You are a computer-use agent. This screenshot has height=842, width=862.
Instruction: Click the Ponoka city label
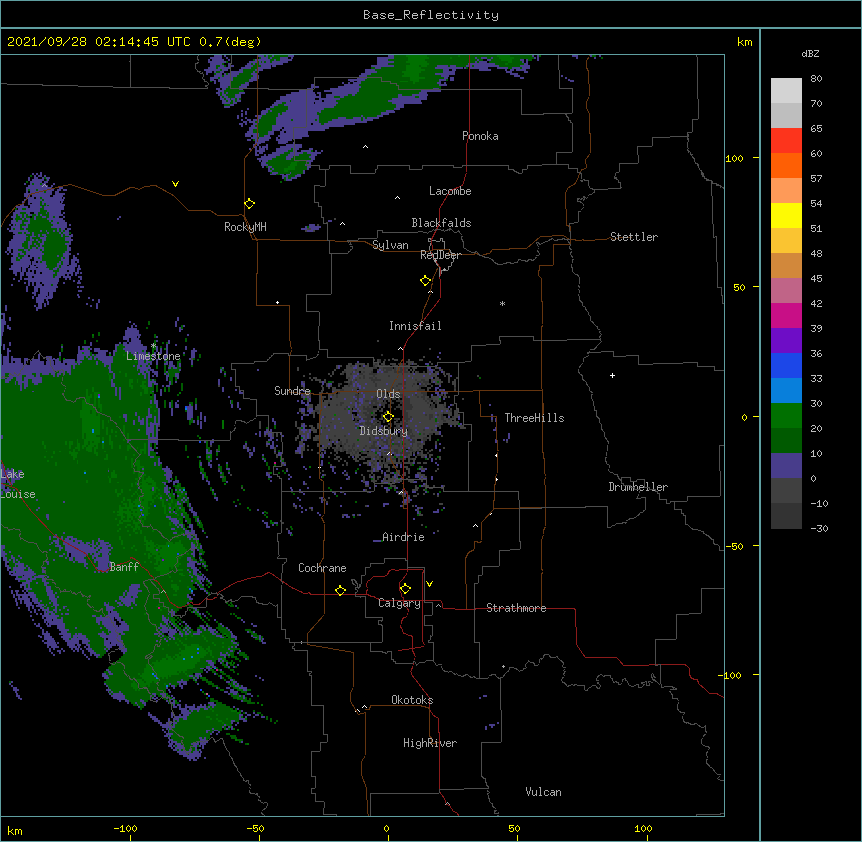[x=480, y=136]
